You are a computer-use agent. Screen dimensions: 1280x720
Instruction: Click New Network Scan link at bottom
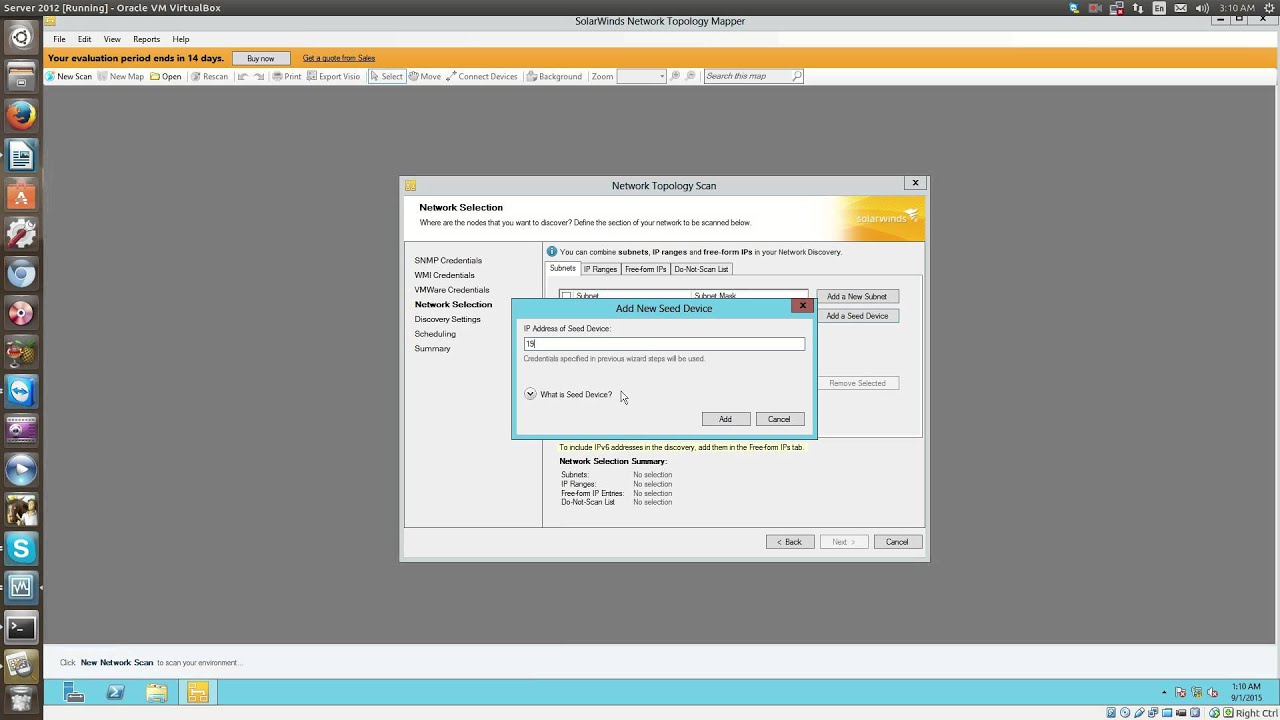(117, 662)
